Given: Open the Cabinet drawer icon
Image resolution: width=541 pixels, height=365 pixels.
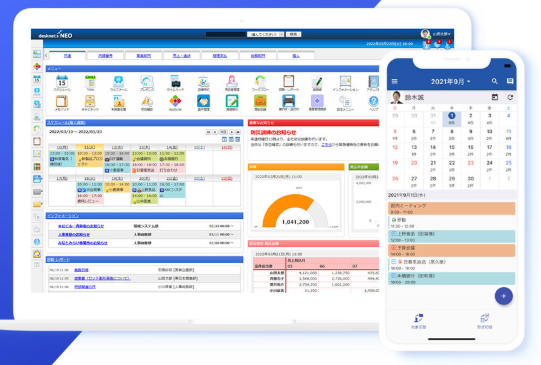Looking at the screenshot, I should click(x=90, y=101).
